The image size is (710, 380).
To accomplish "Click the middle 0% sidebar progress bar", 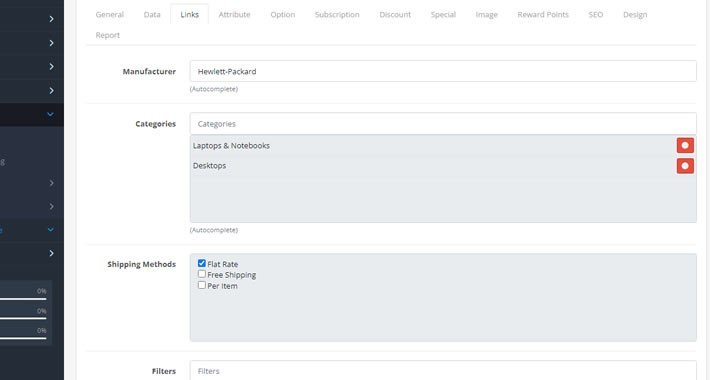I will pyautogui.click(x=23, y=318).
